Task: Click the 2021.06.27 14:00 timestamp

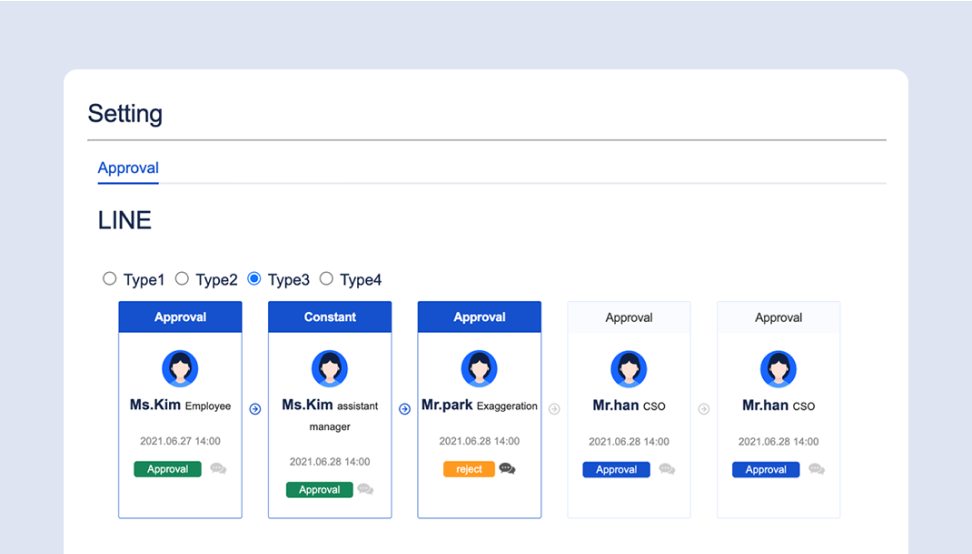Action: [180, 441]
